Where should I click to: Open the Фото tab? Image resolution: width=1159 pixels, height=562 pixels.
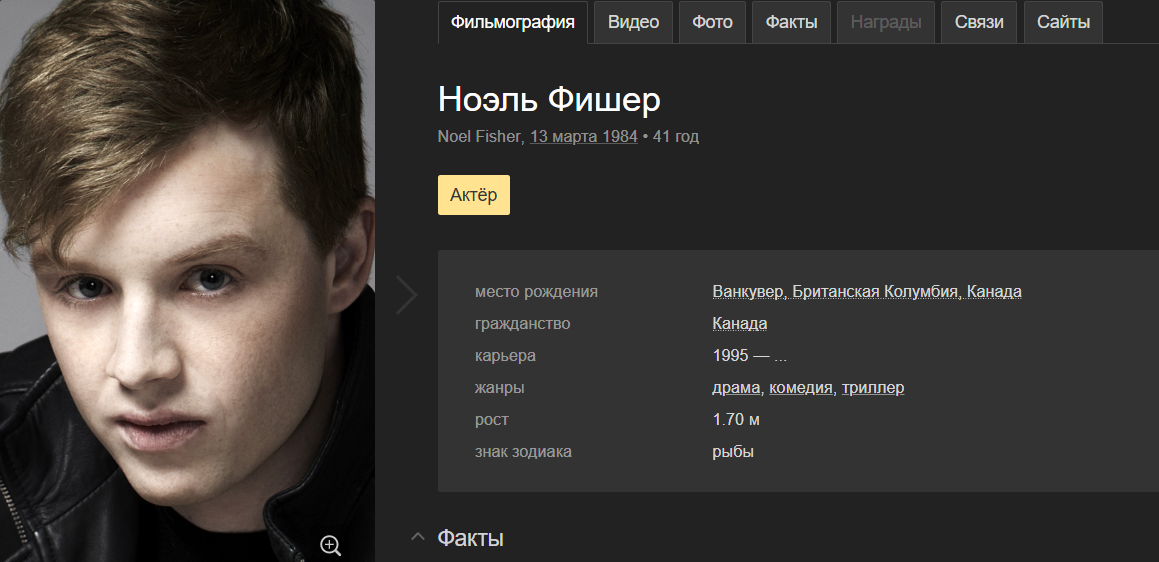pos(713,22)
